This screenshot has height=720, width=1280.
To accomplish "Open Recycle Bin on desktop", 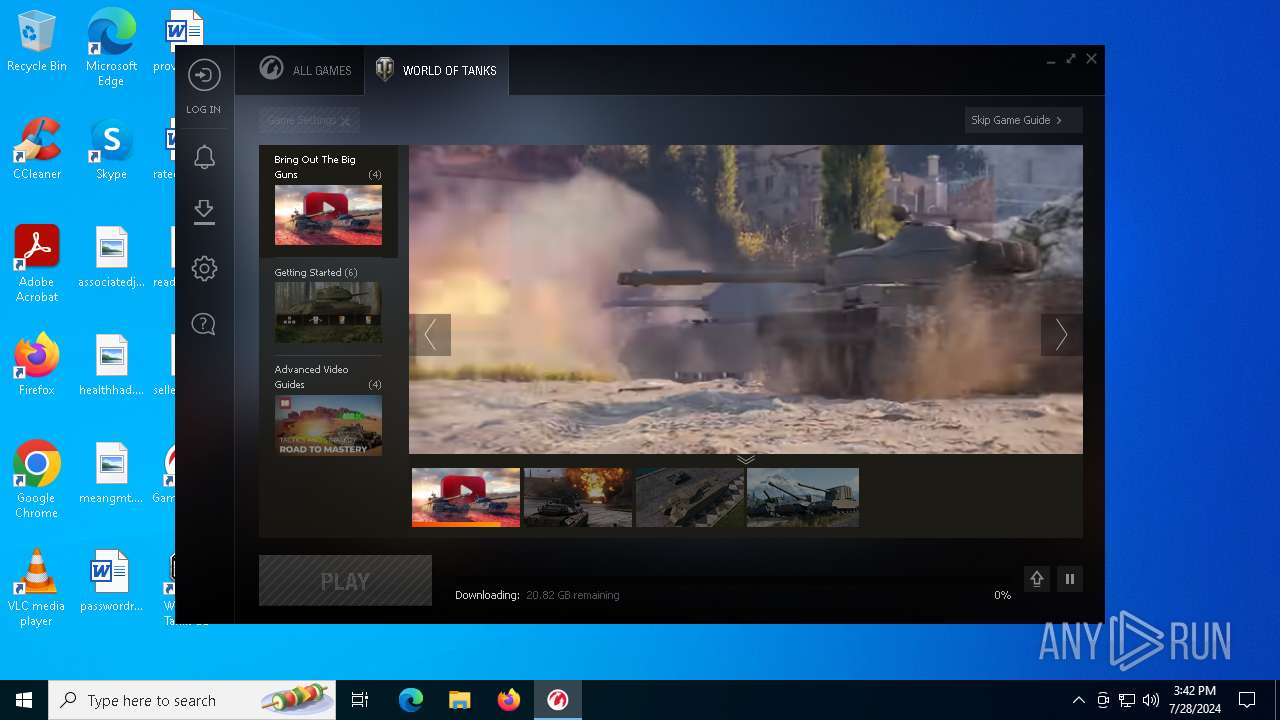I will coord(37,42).
